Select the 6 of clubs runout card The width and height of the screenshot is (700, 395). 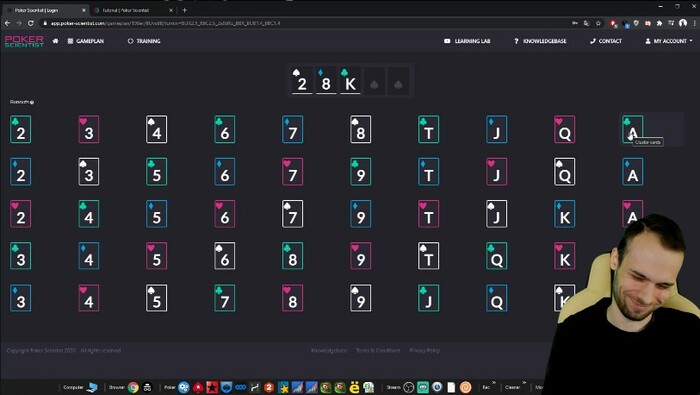point(225,129)
